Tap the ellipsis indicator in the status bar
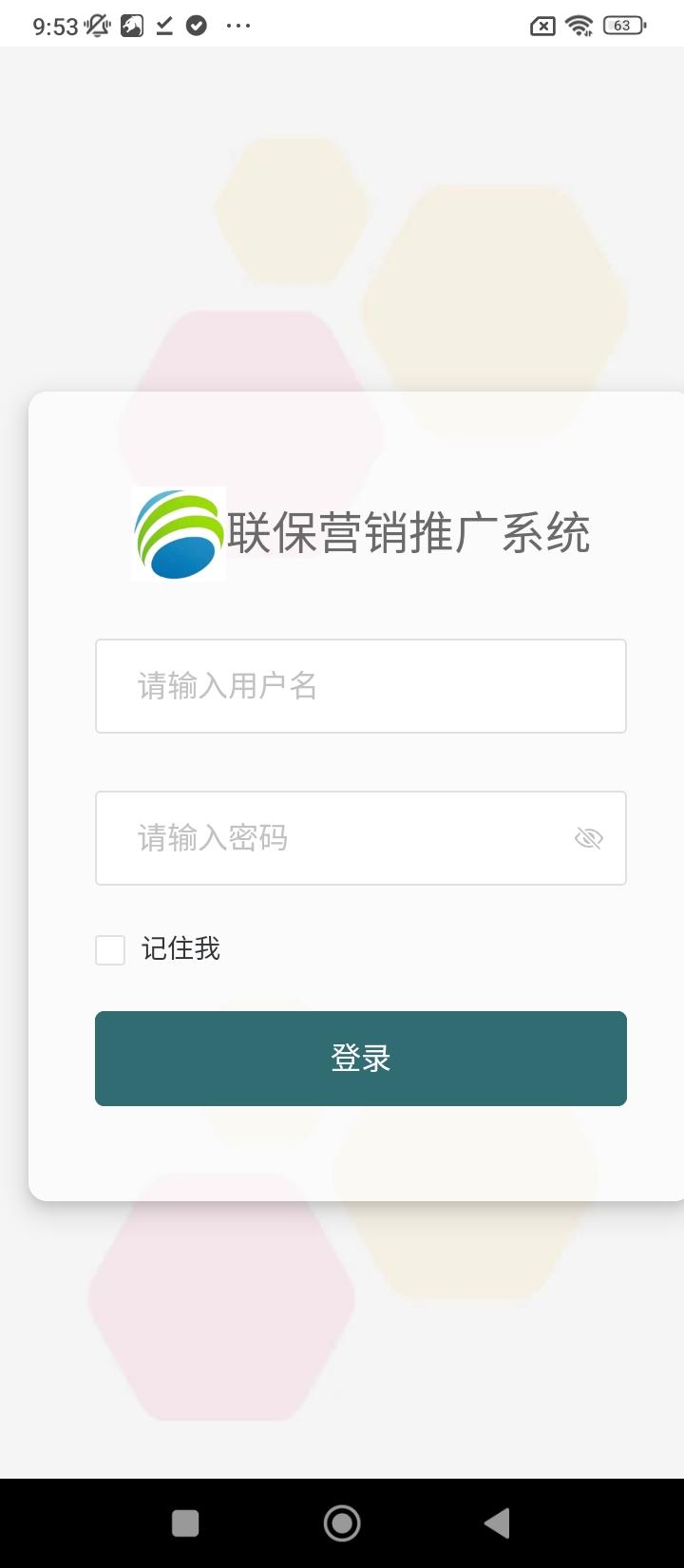 pos(237,26)
